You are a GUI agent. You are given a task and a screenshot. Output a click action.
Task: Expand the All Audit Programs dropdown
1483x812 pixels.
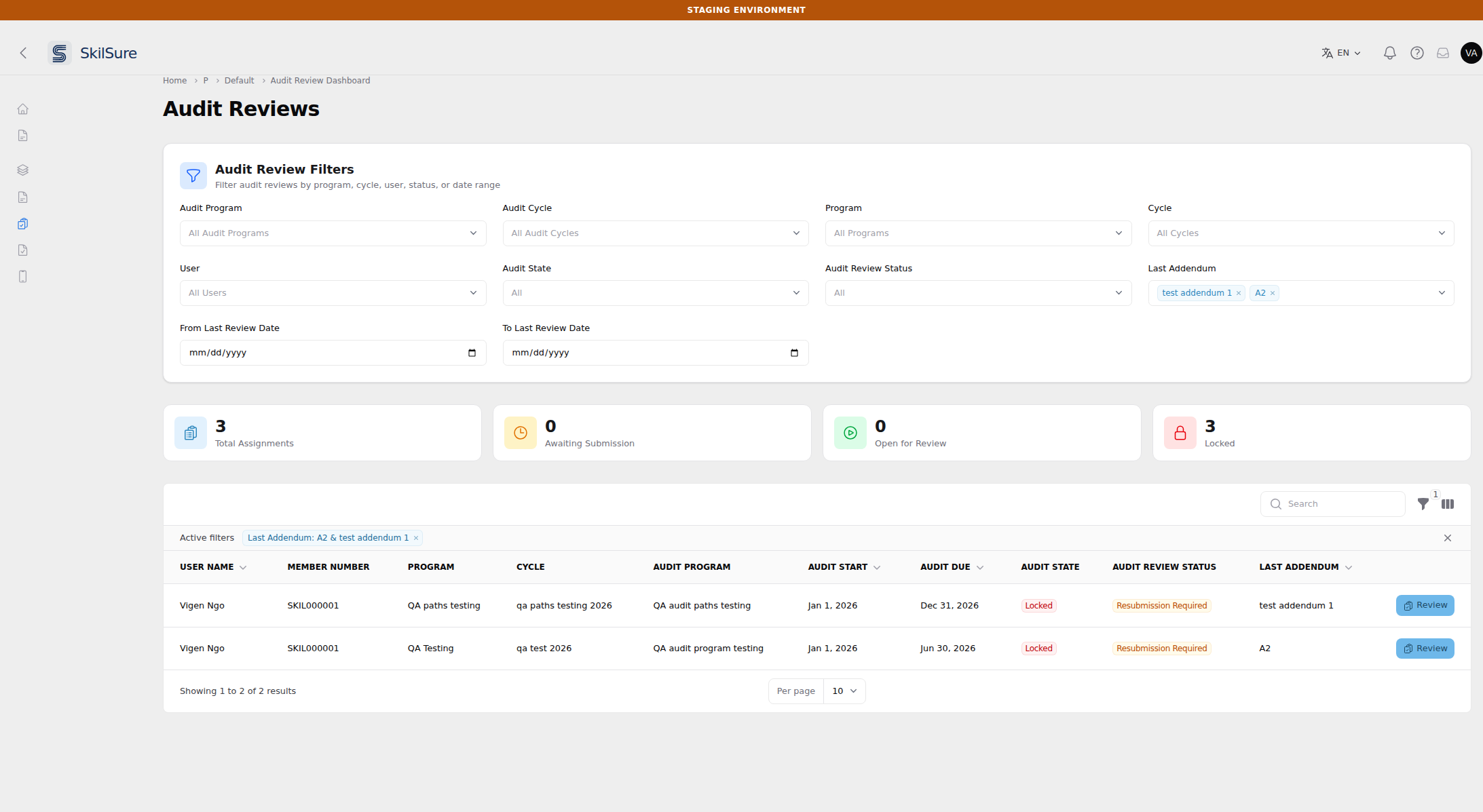pos(333,233)
